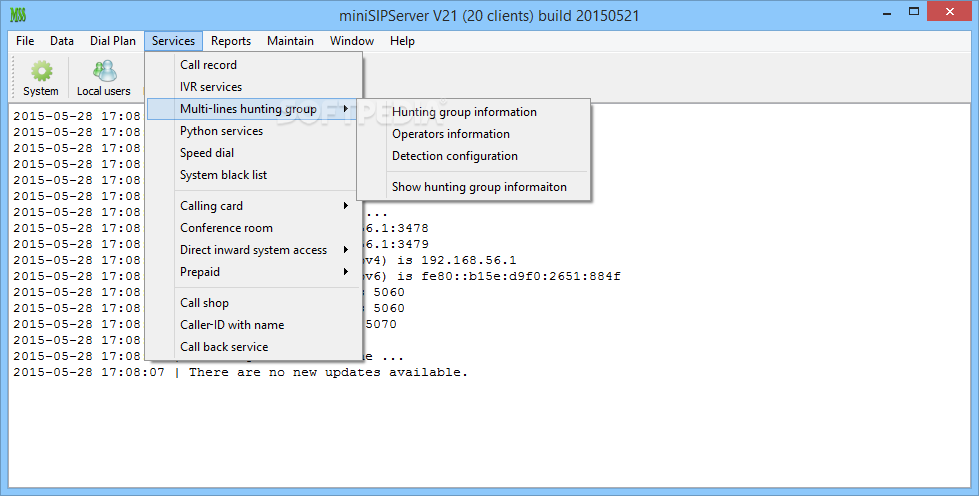Expand Direct inward system access submenu
Screen dimensions: 979x496
click(254, 250)
